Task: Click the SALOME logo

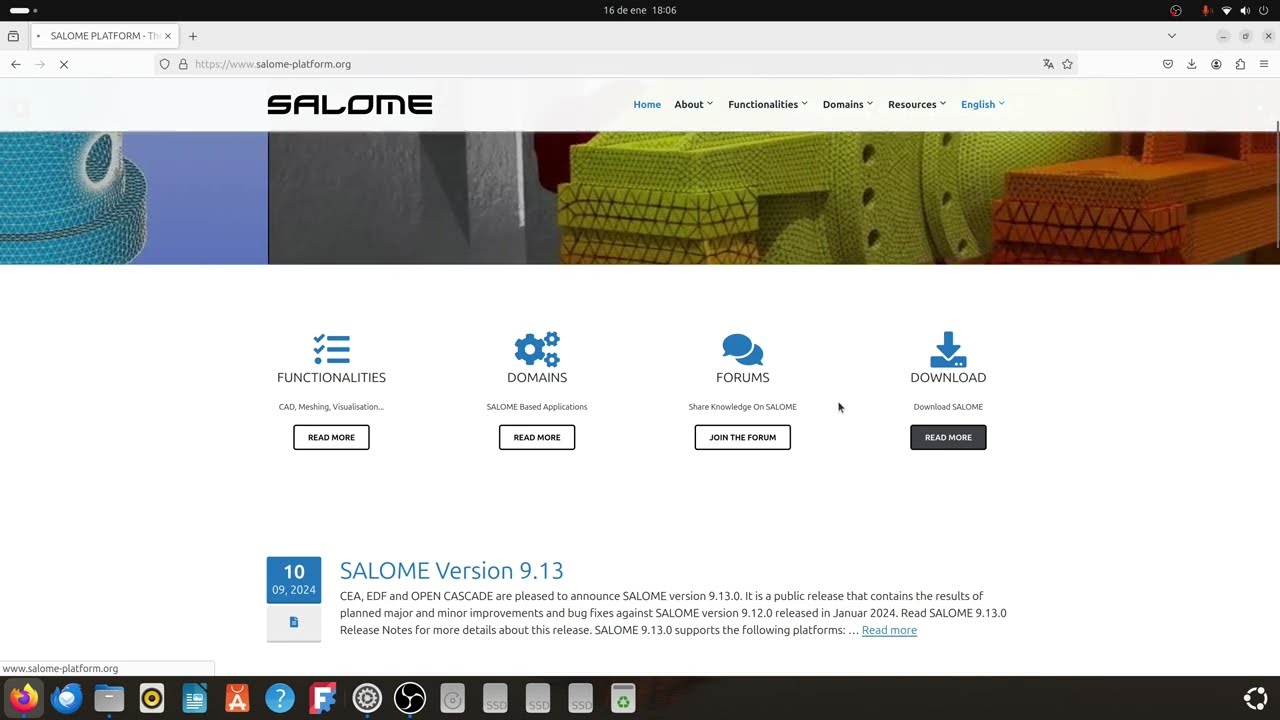Action: (x=350, y=104)
